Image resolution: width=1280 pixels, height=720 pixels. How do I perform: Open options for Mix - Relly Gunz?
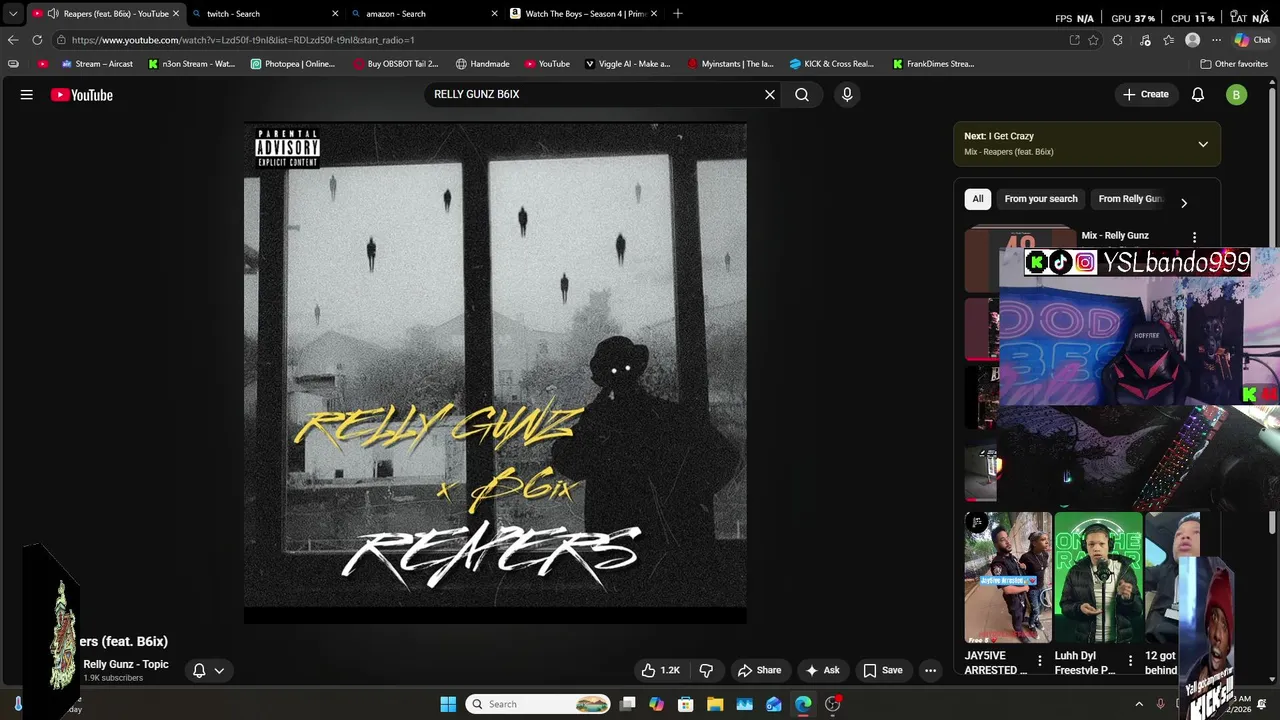1194,237
